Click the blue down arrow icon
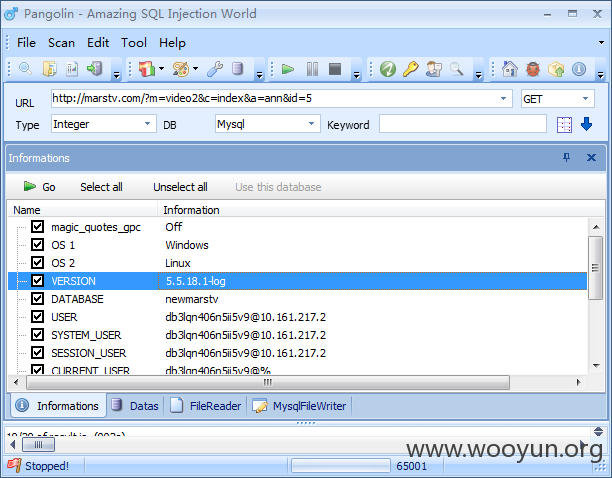 (x=587, y=124)
